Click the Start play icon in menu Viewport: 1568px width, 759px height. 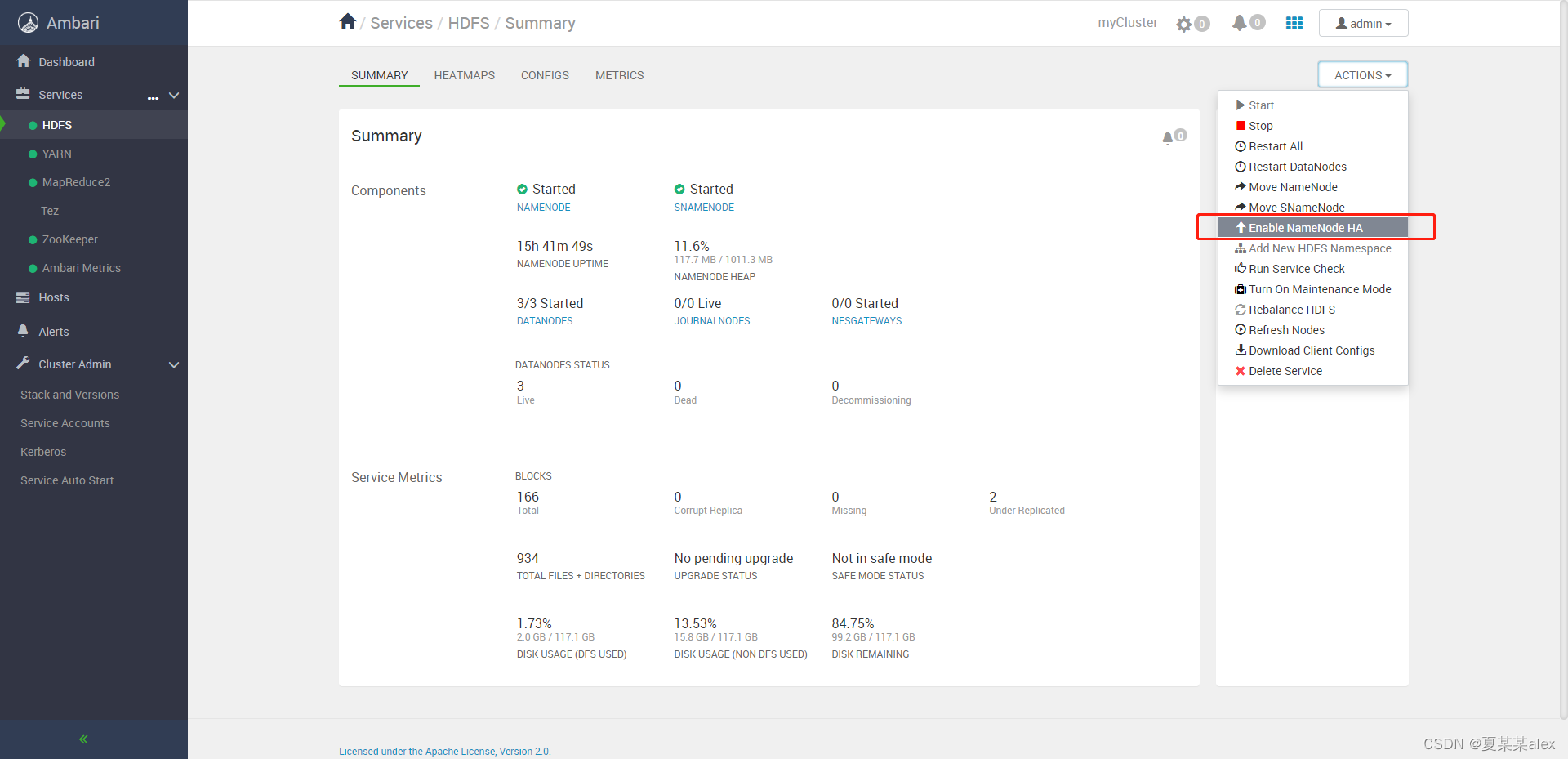tap(1241, 105)
